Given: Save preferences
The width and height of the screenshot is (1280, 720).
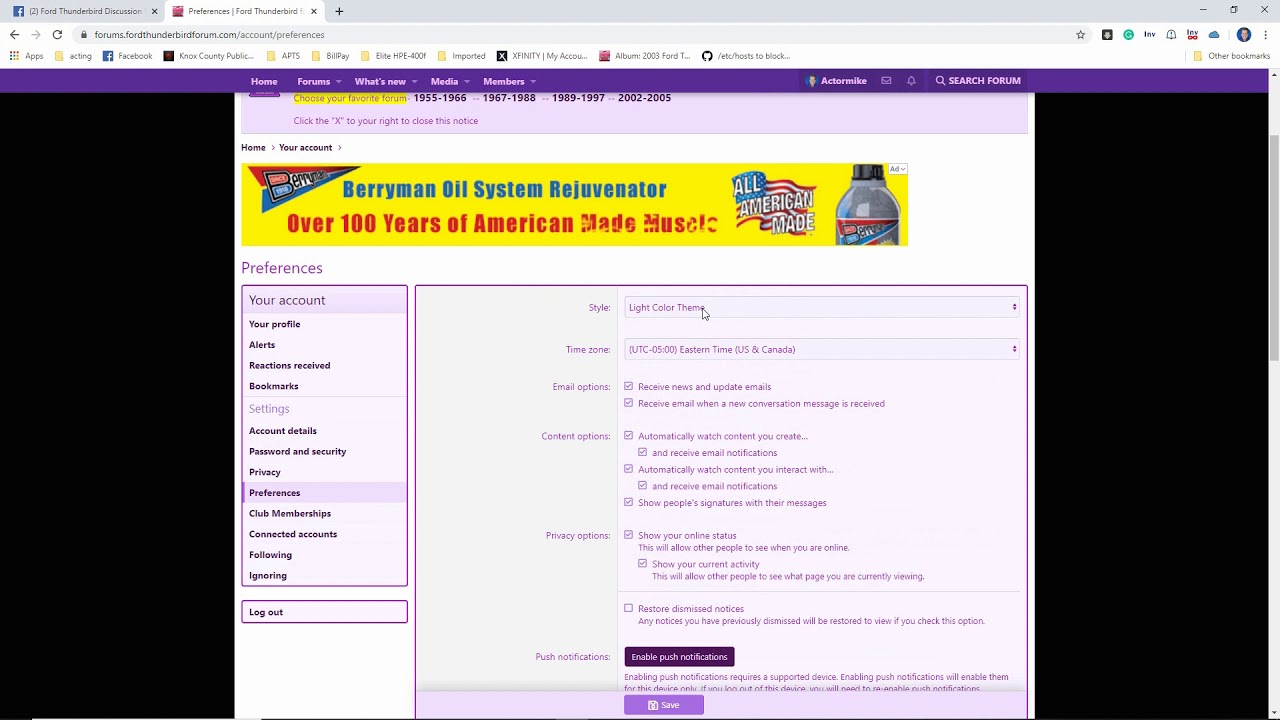Looking at the screenshot, I should 664,705.
